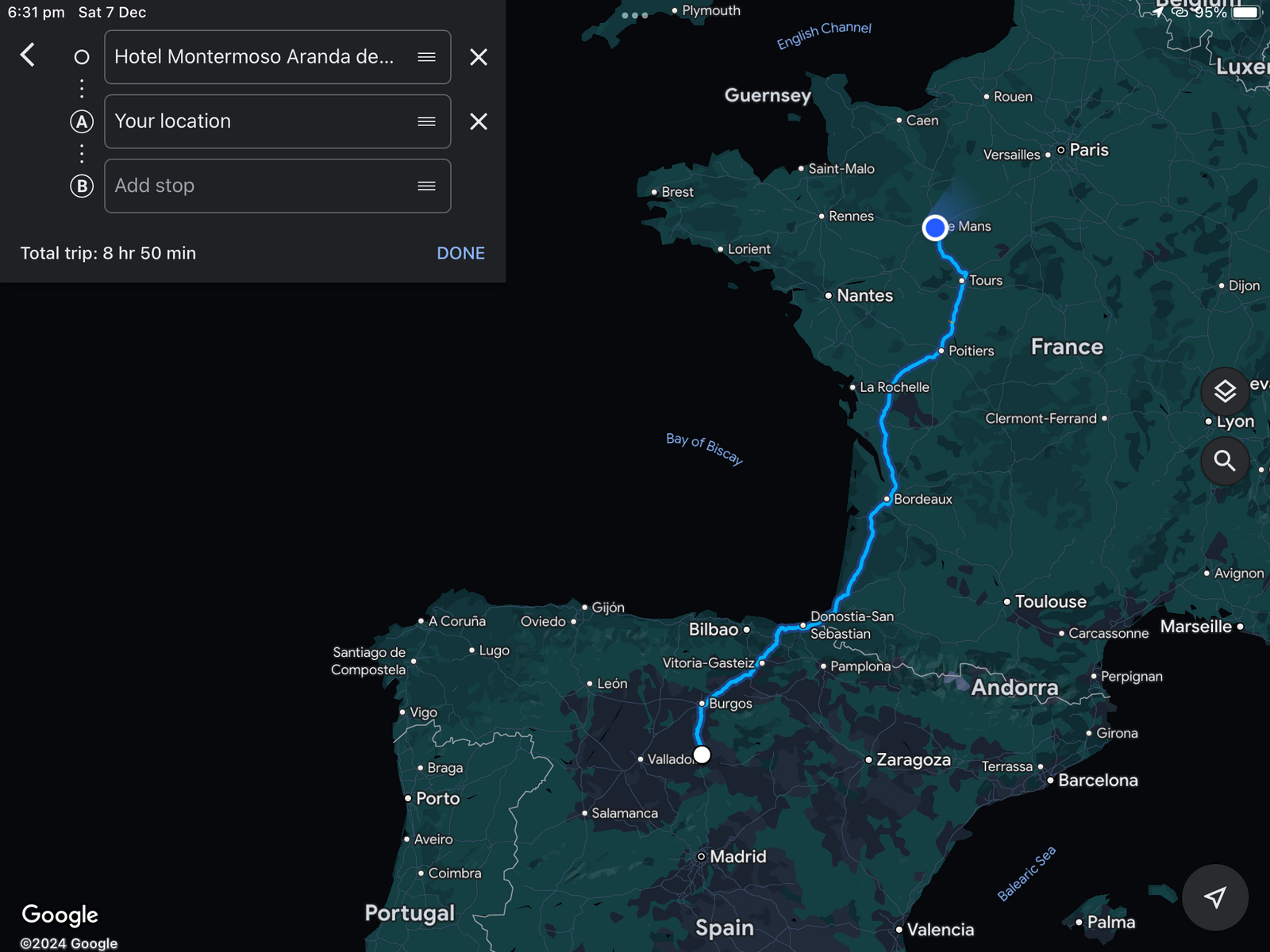Screen dimensions: 1270x952
Task: Select Nantes on the map
Action: 864,295
